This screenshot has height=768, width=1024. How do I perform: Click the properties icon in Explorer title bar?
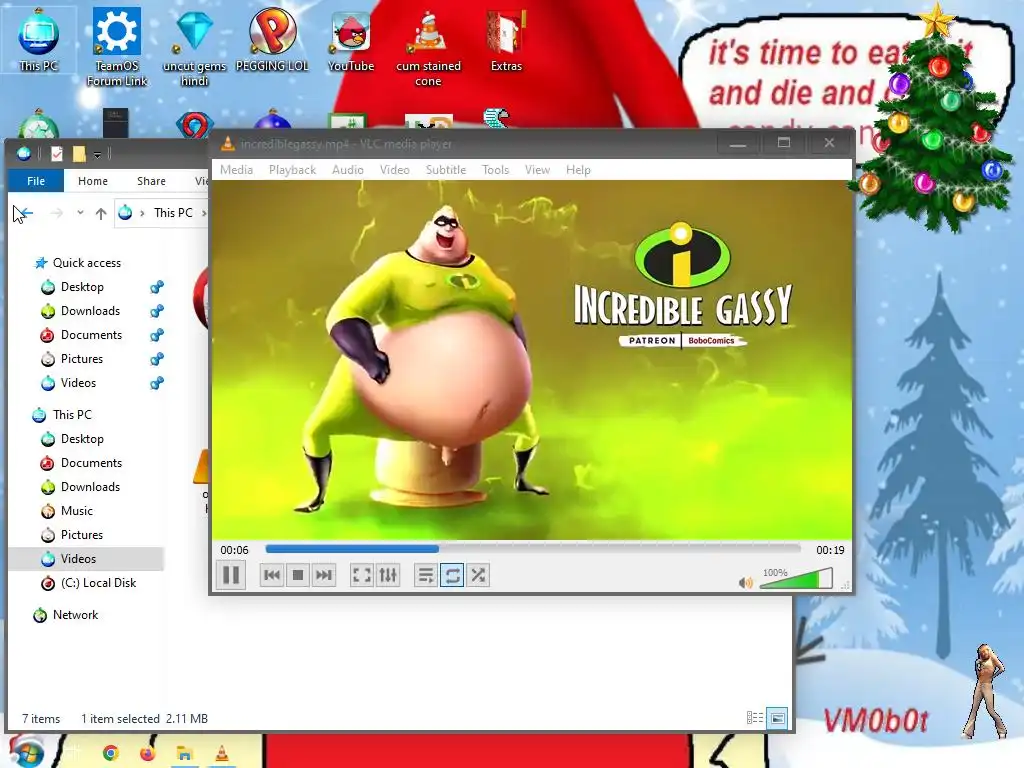(x=57, y=153)
